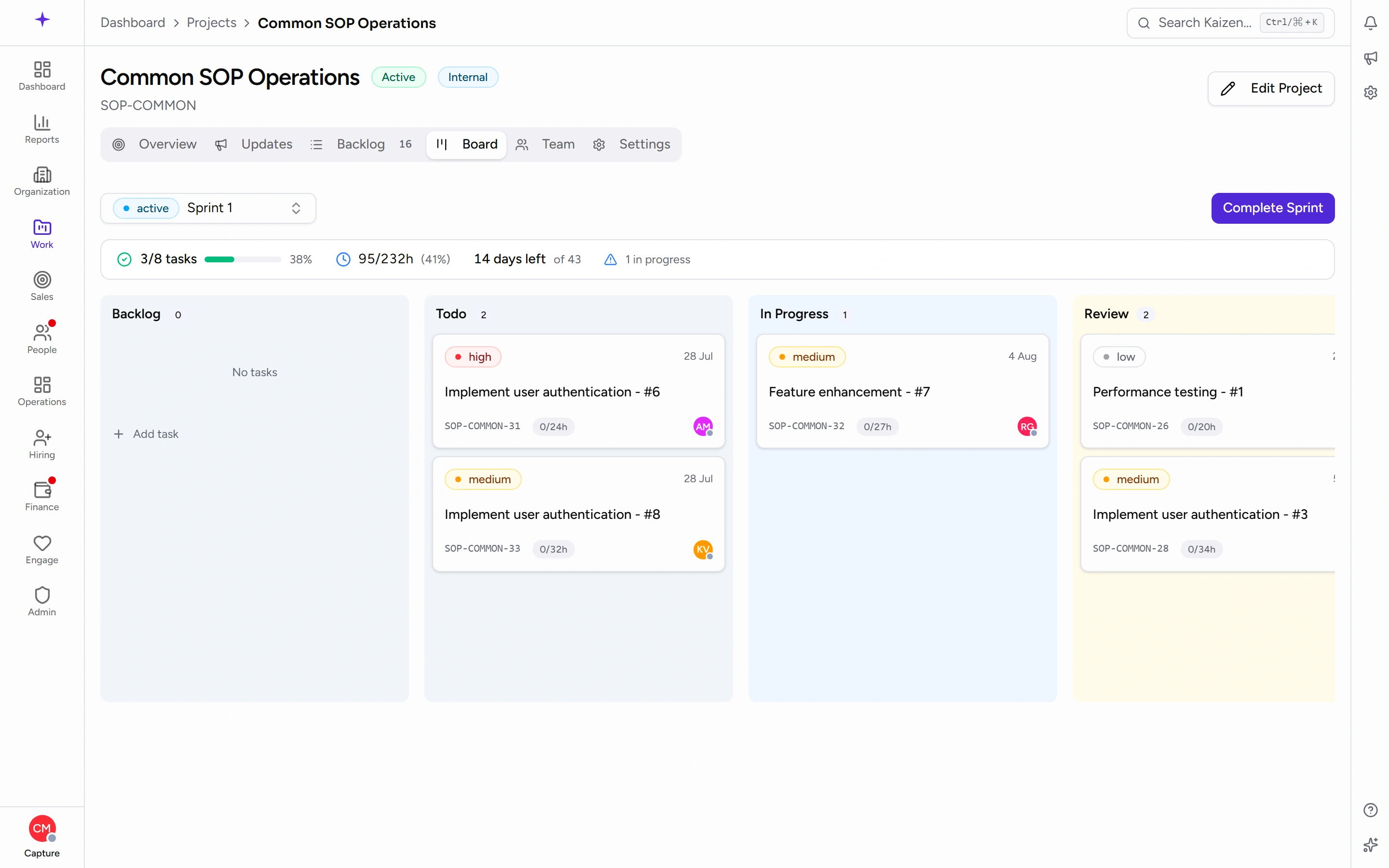
Task: Open Engage in the sidebar
Action: pyautogui.click(x=42, y=549)
